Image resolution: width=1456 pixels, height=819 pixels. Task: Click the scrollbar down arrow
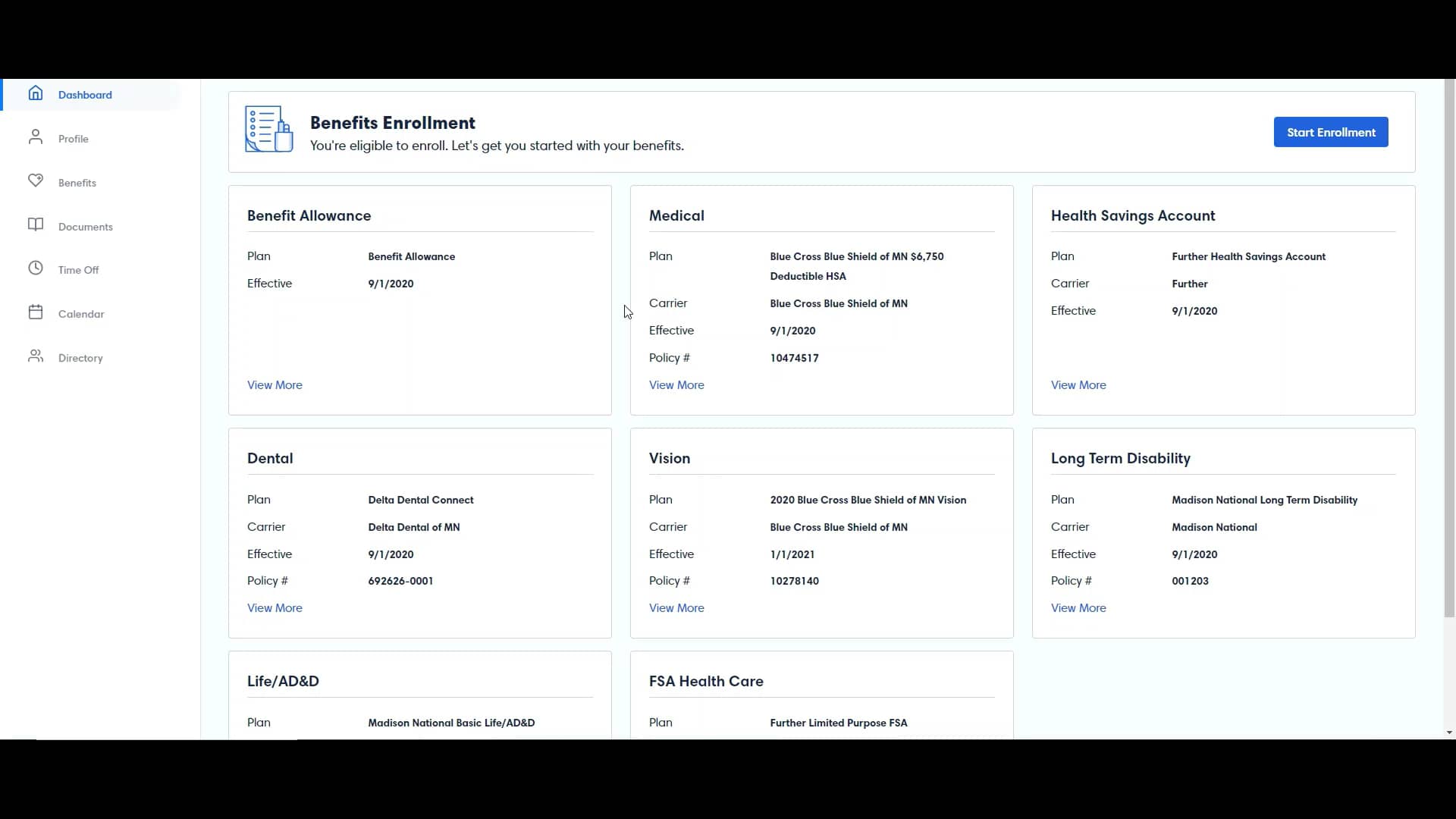click(x=1448, y=732)
